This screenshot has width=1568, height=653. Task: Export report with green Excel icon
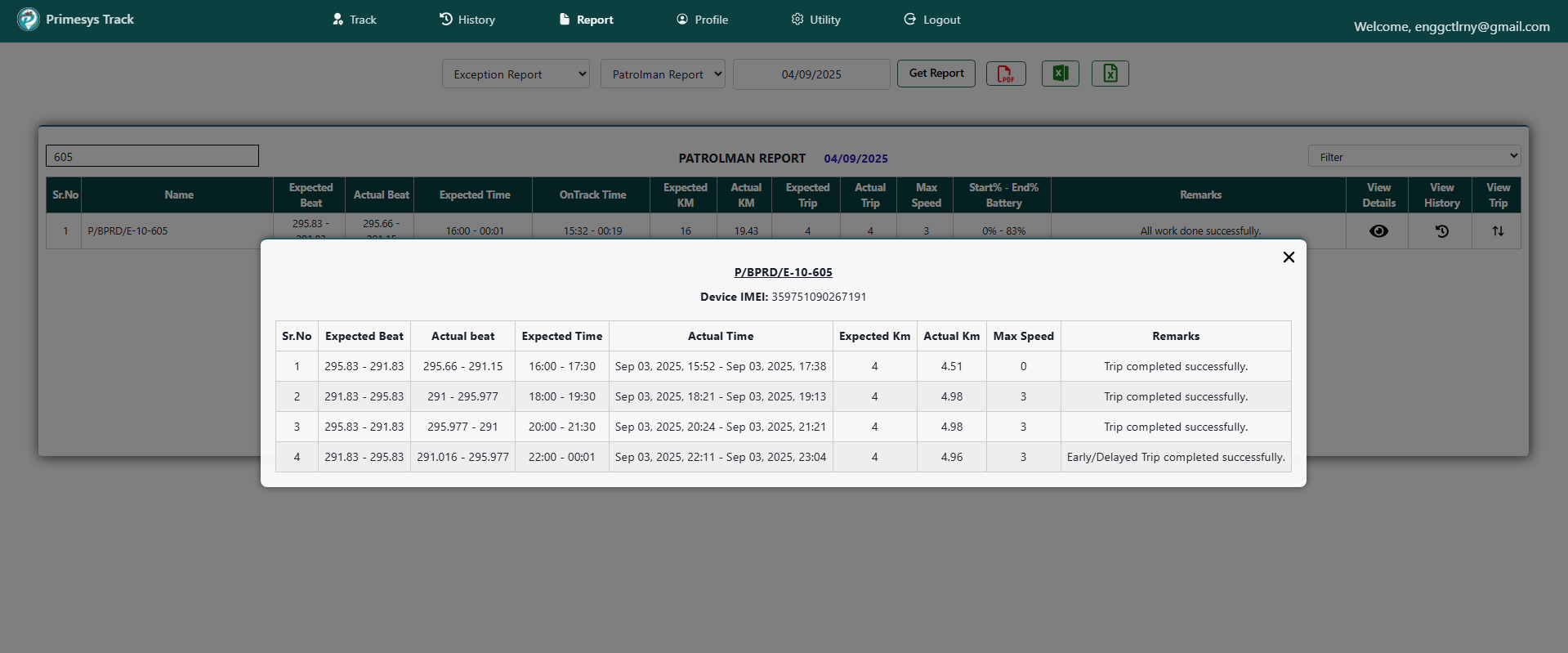[1060, 74]
